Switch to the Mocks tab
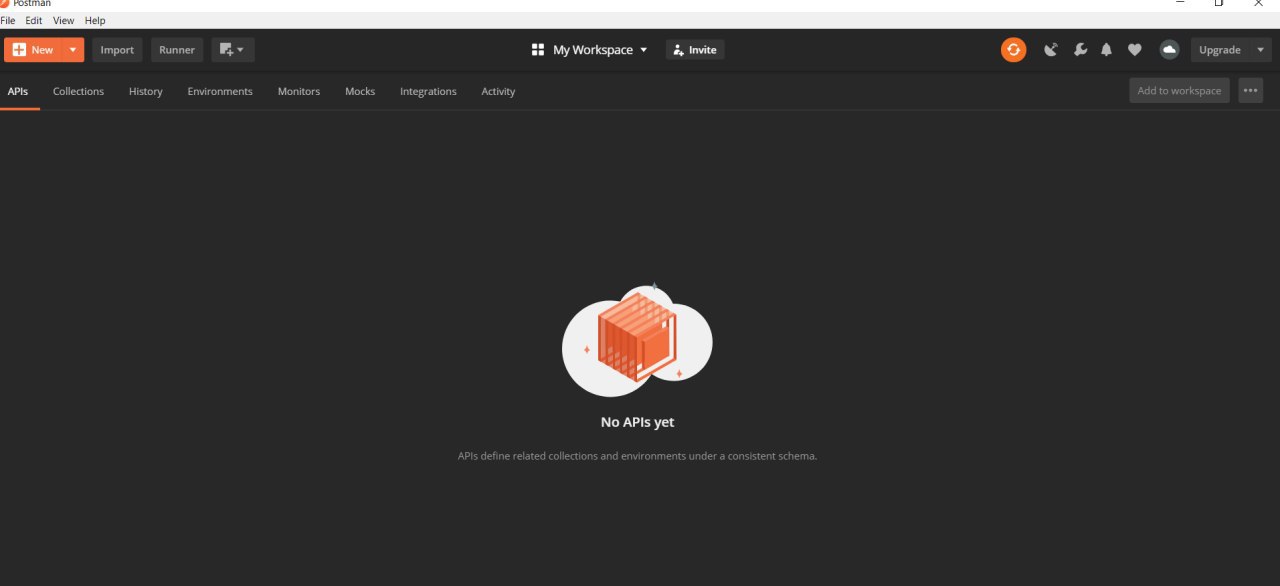 [x=360, y=91]
